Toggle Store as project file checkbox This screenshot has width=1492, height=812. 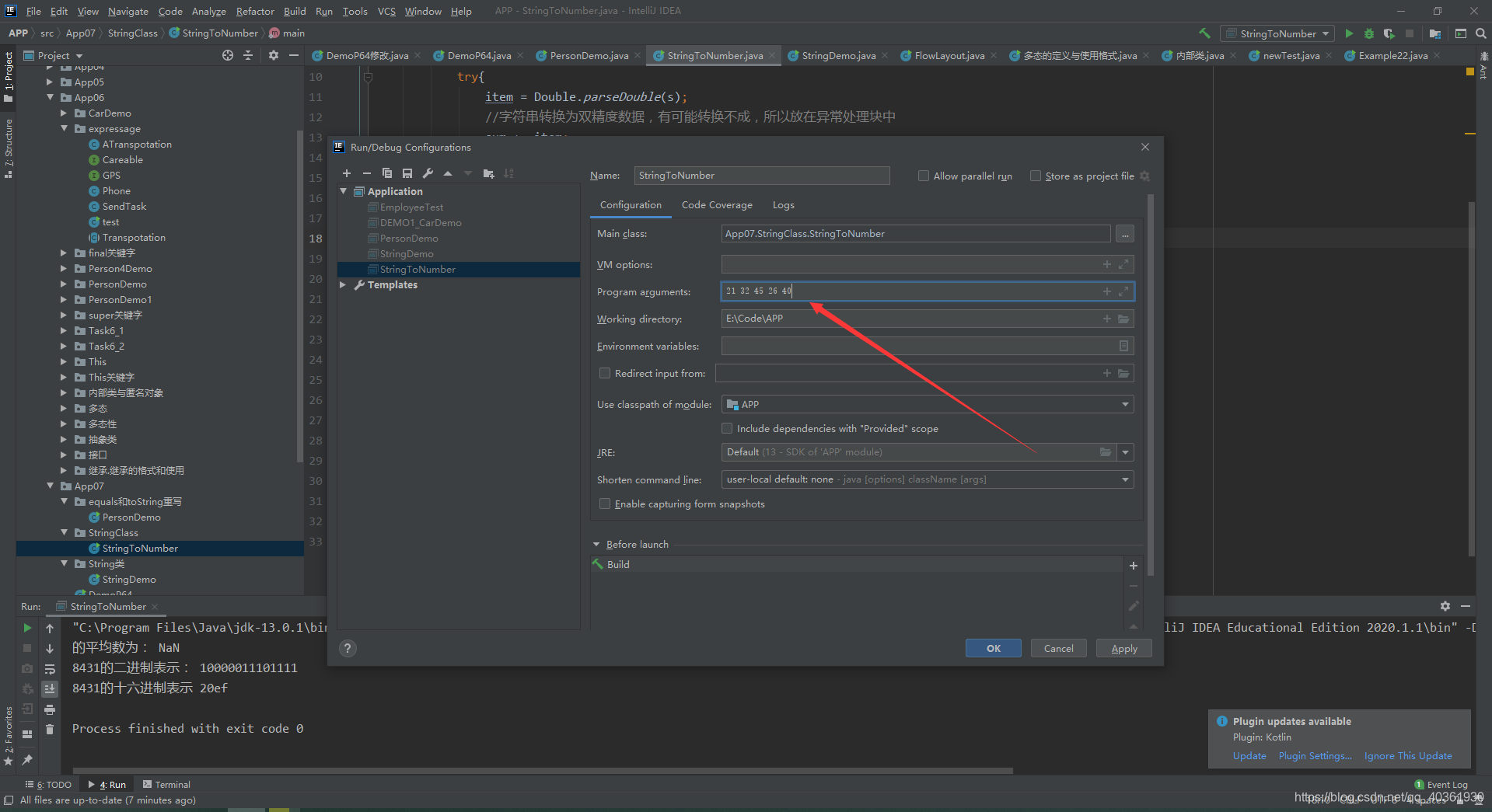point(1036,176)
